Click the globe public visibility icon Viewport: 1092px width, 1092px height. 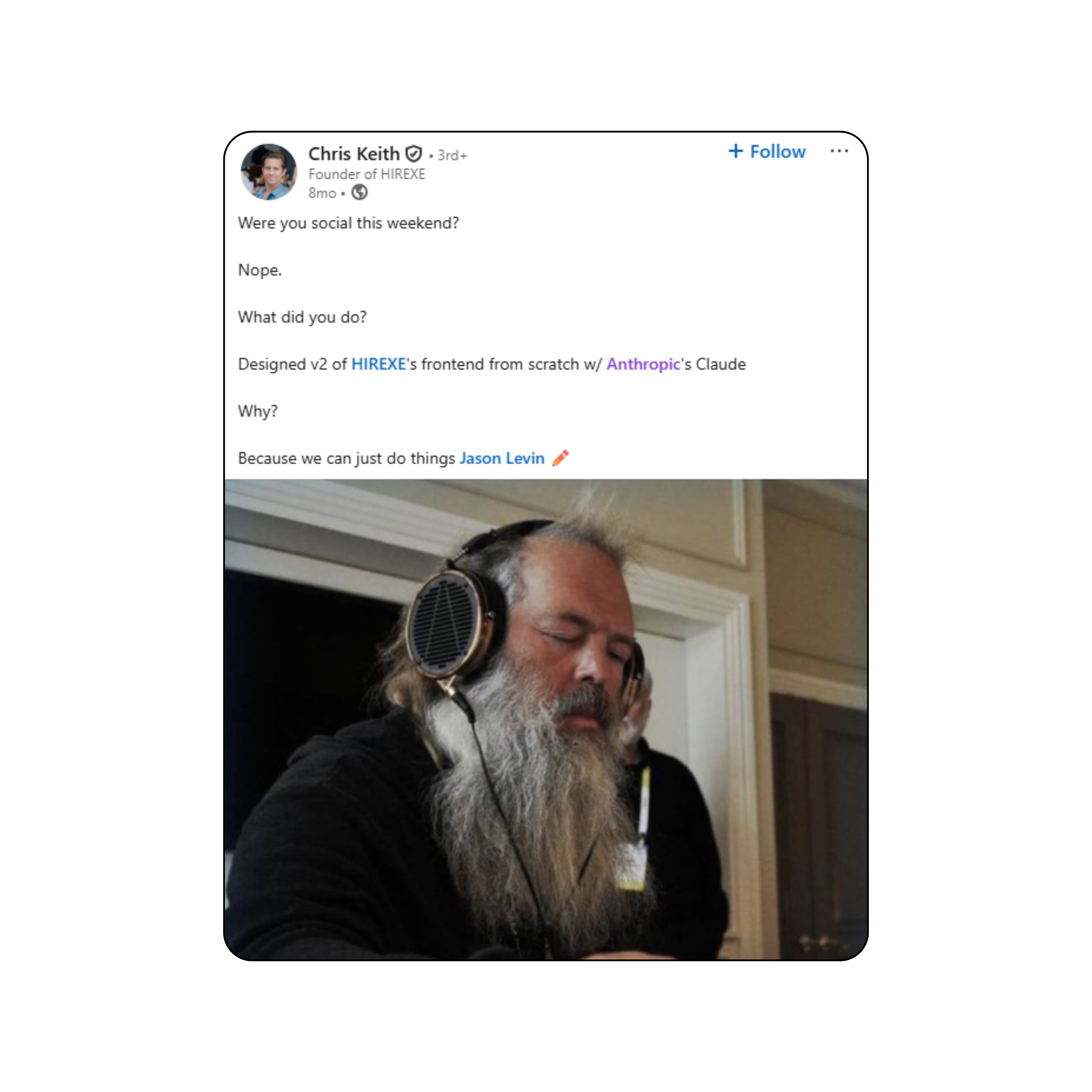point(359,193)
